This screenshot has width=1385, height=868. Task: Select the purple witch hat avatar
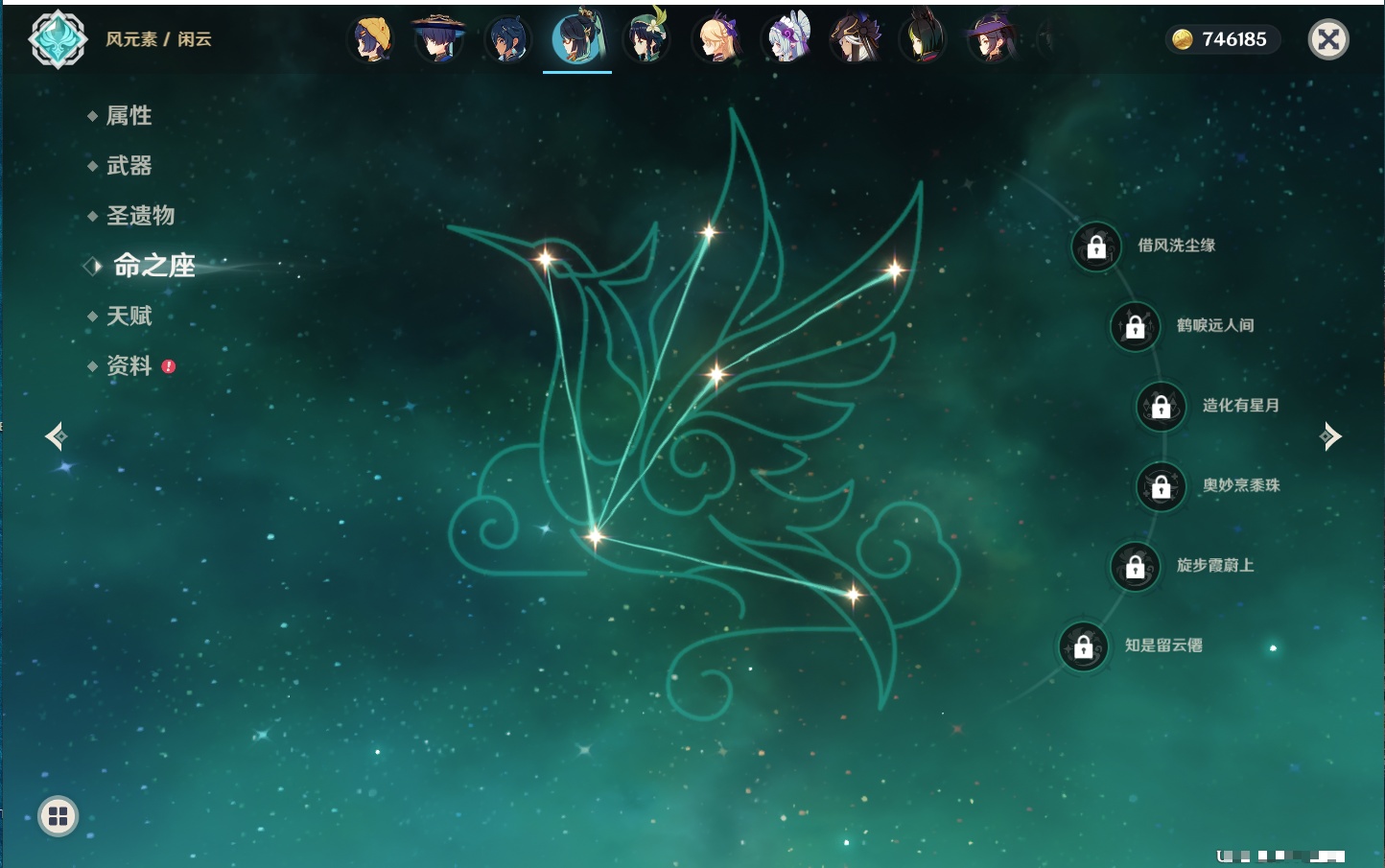[x=993, y=39]
